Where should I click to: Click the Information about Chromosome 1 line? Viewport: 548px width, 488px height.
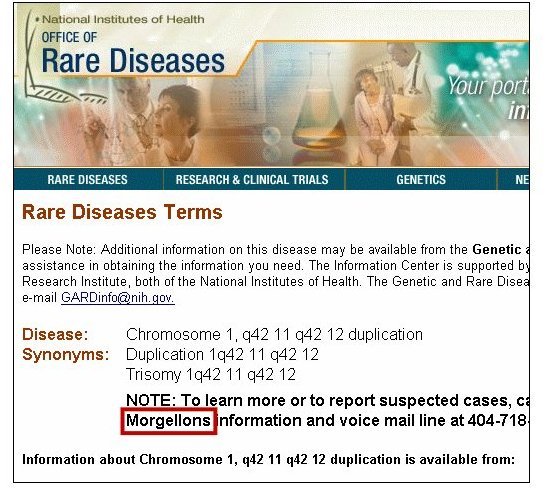(x=268, y=459)
